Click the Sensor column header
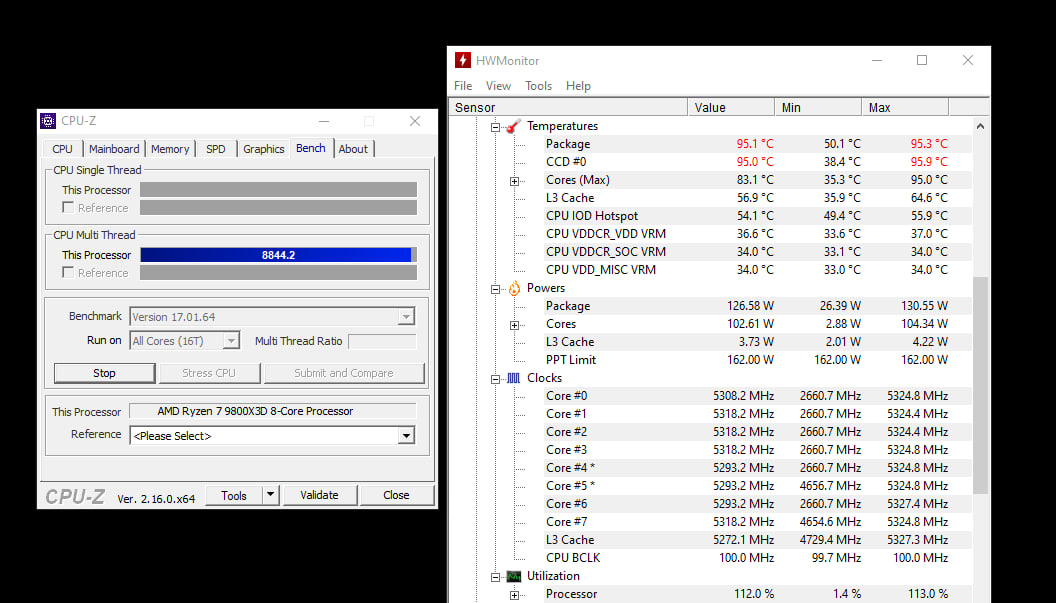Image resolution: width=1056 pixels, height=603 pixels. (569, 107)
